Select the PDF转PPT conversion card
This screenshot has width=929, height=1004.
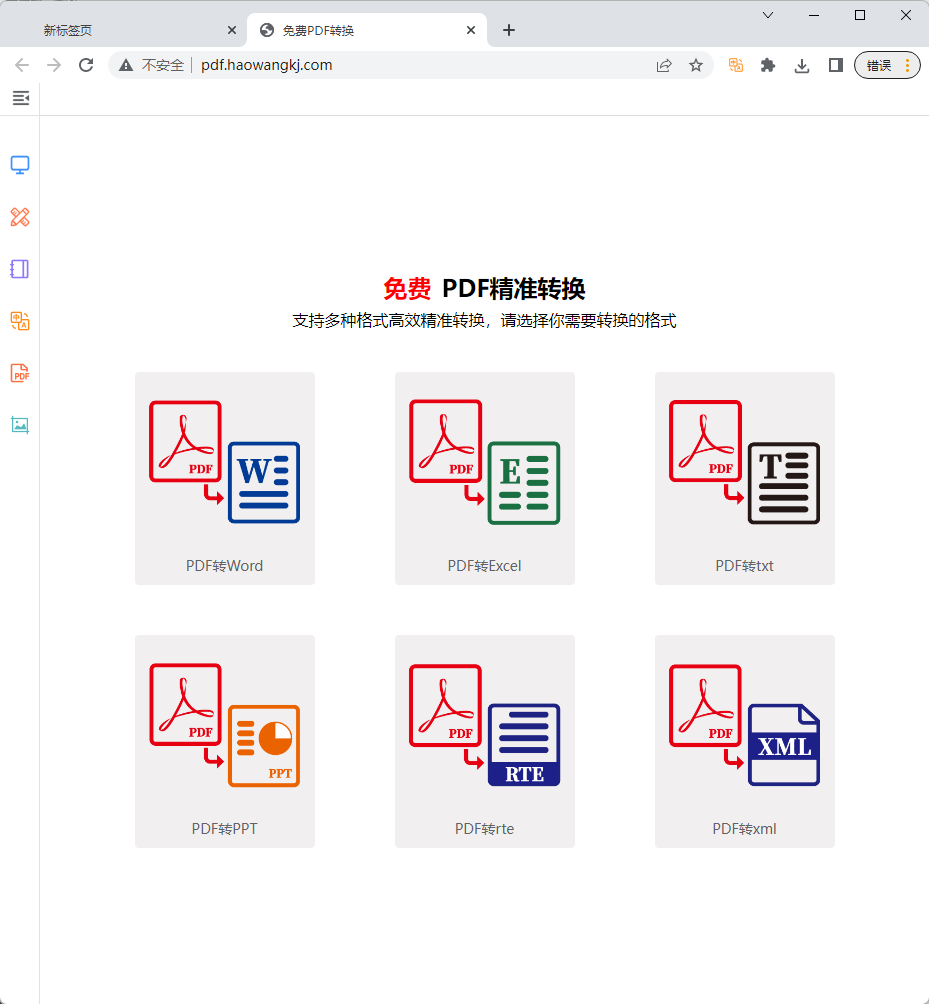(x=225, y=741)
